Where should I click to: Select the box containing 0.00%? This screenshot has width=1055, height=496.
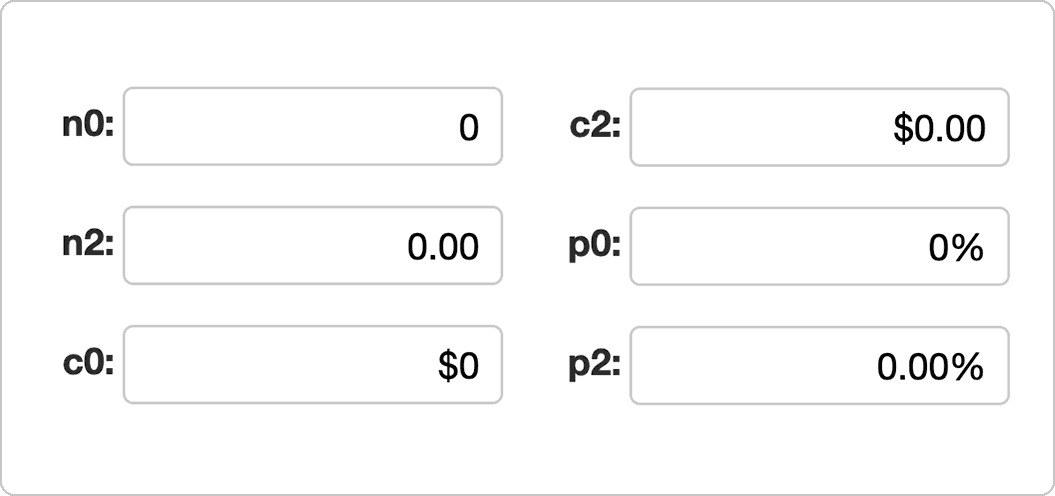[819, 365]
